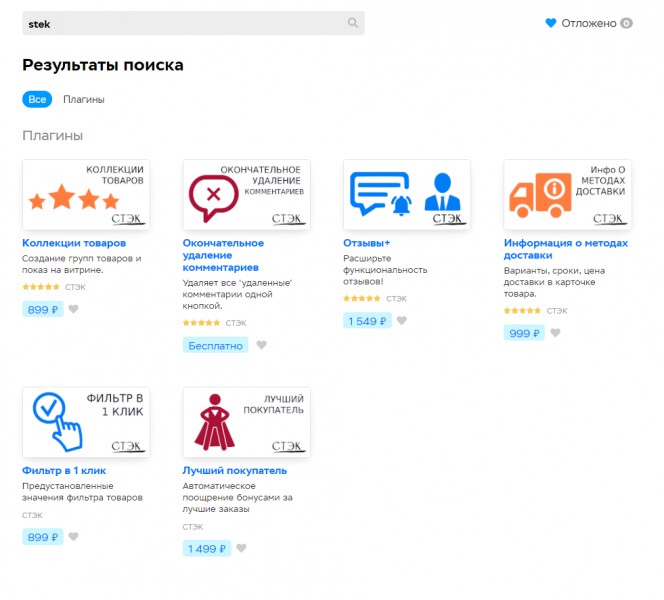
Task: Open the Коллекции товаров plugin link
Action: (x=74, y=243)
